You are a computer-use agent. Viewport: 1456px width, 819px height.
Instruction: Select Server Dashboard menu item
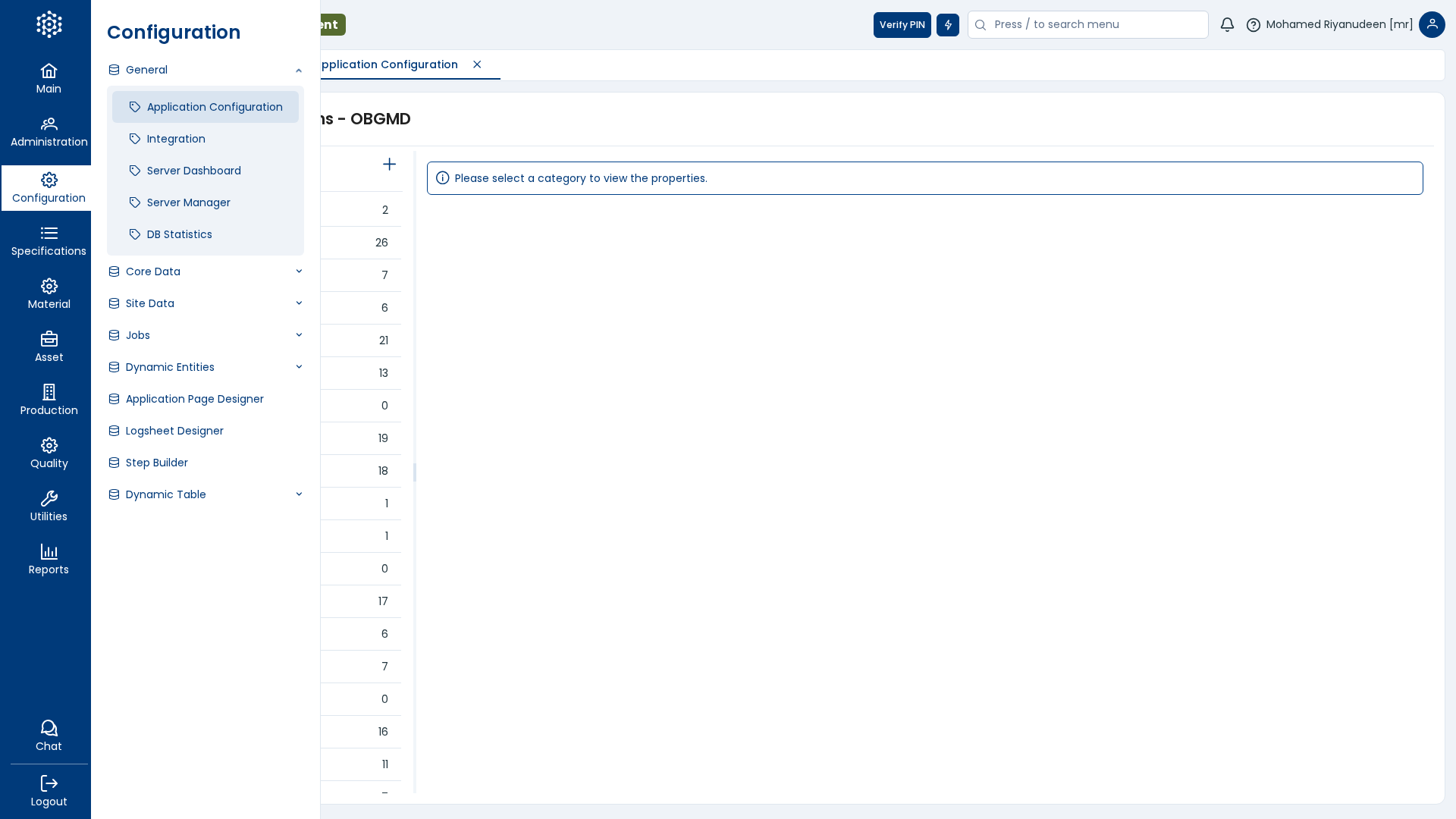coord(194,171)
